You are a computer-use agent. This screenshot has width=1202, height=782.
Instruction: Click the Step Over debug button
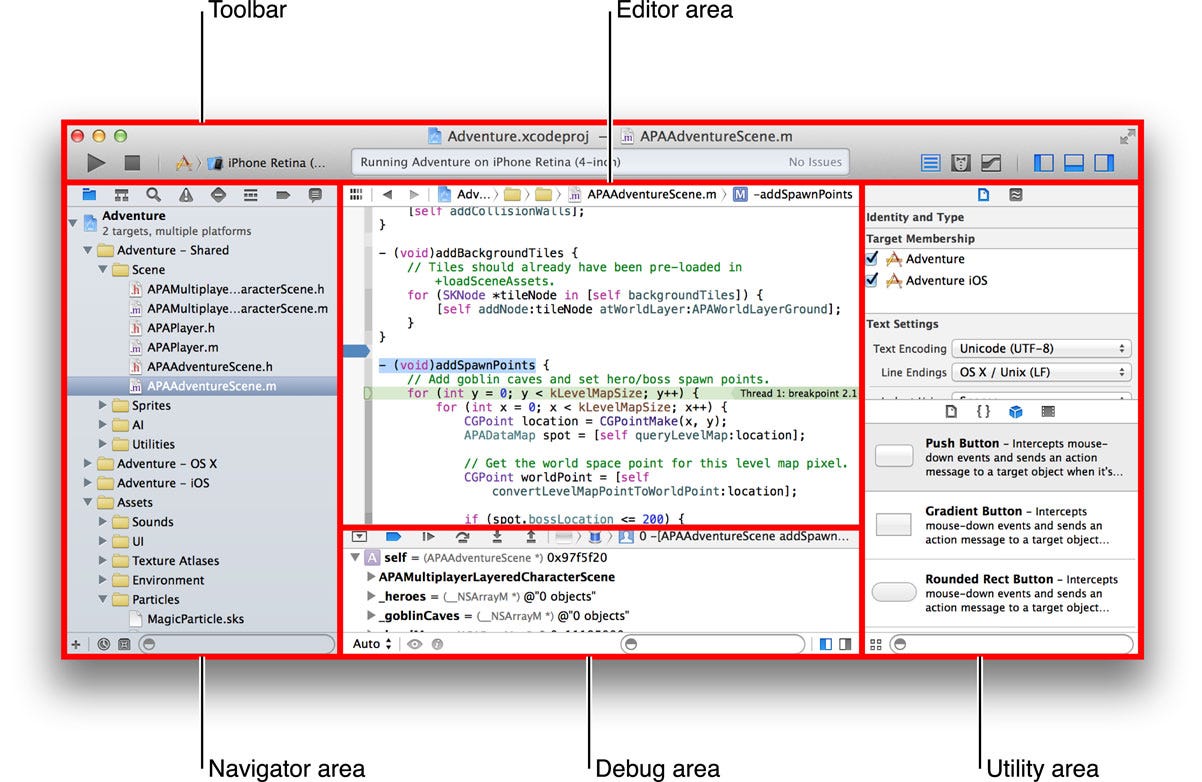462,537
